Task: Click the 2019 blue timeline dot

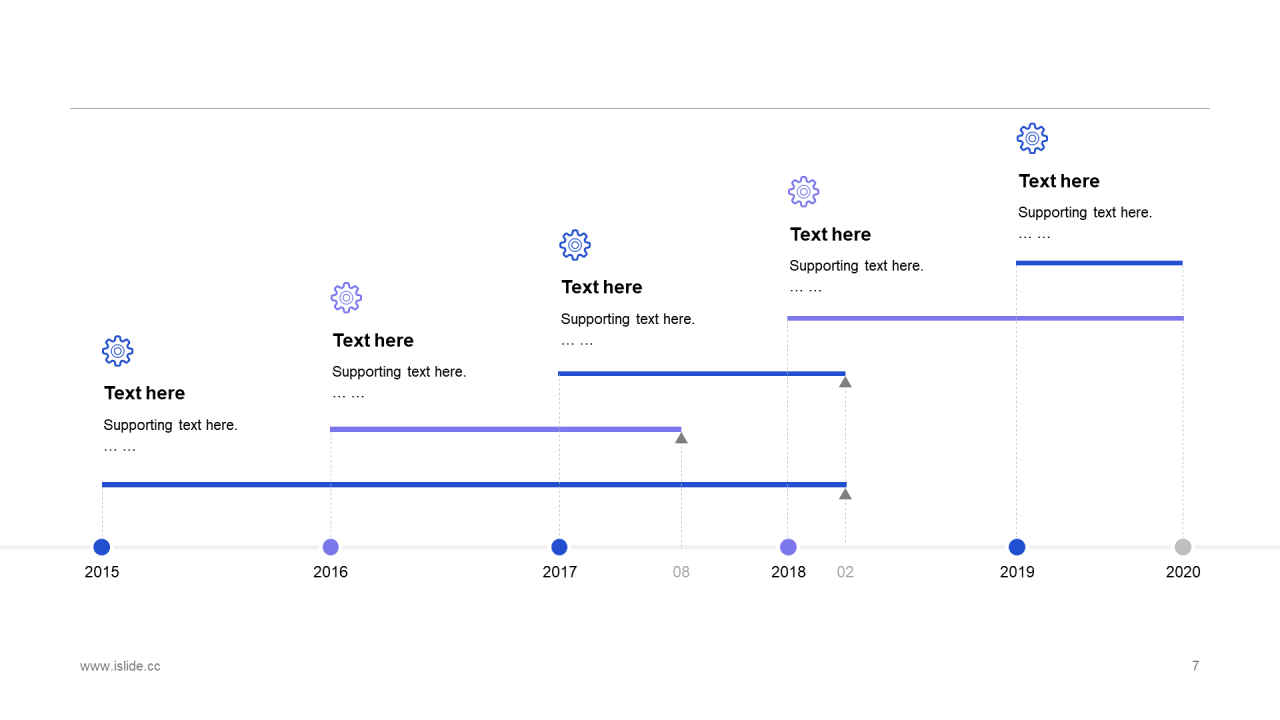Action: point(1017,547)
